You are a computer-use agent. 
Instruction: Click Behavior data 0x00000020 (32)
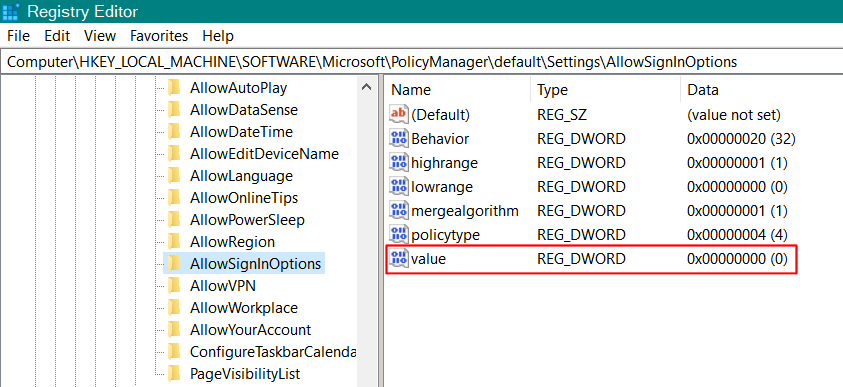pos(741,139)
